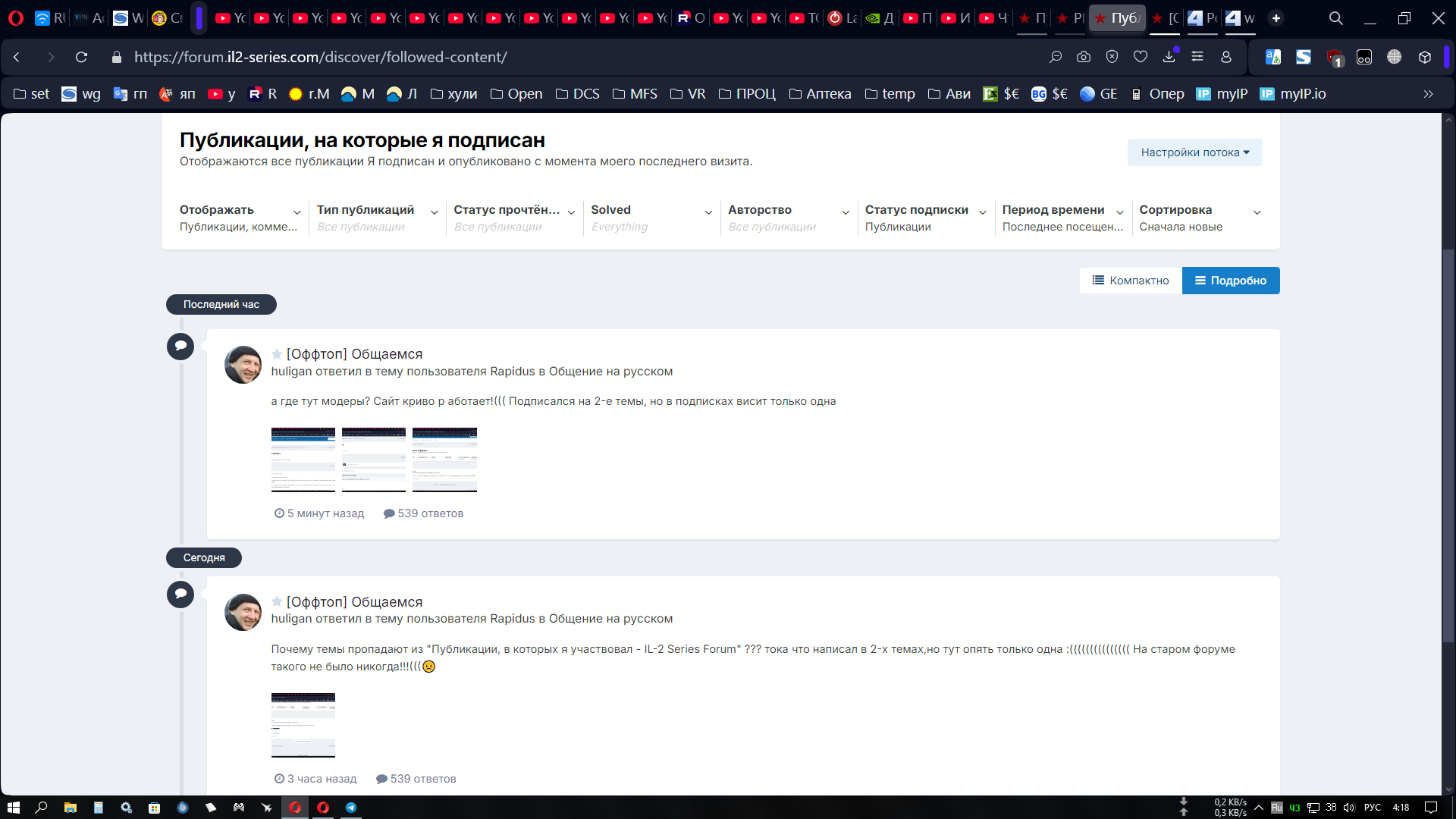Open the DCS folder in bookmarks bar
1456x819 pixels.
coord(577,93)
